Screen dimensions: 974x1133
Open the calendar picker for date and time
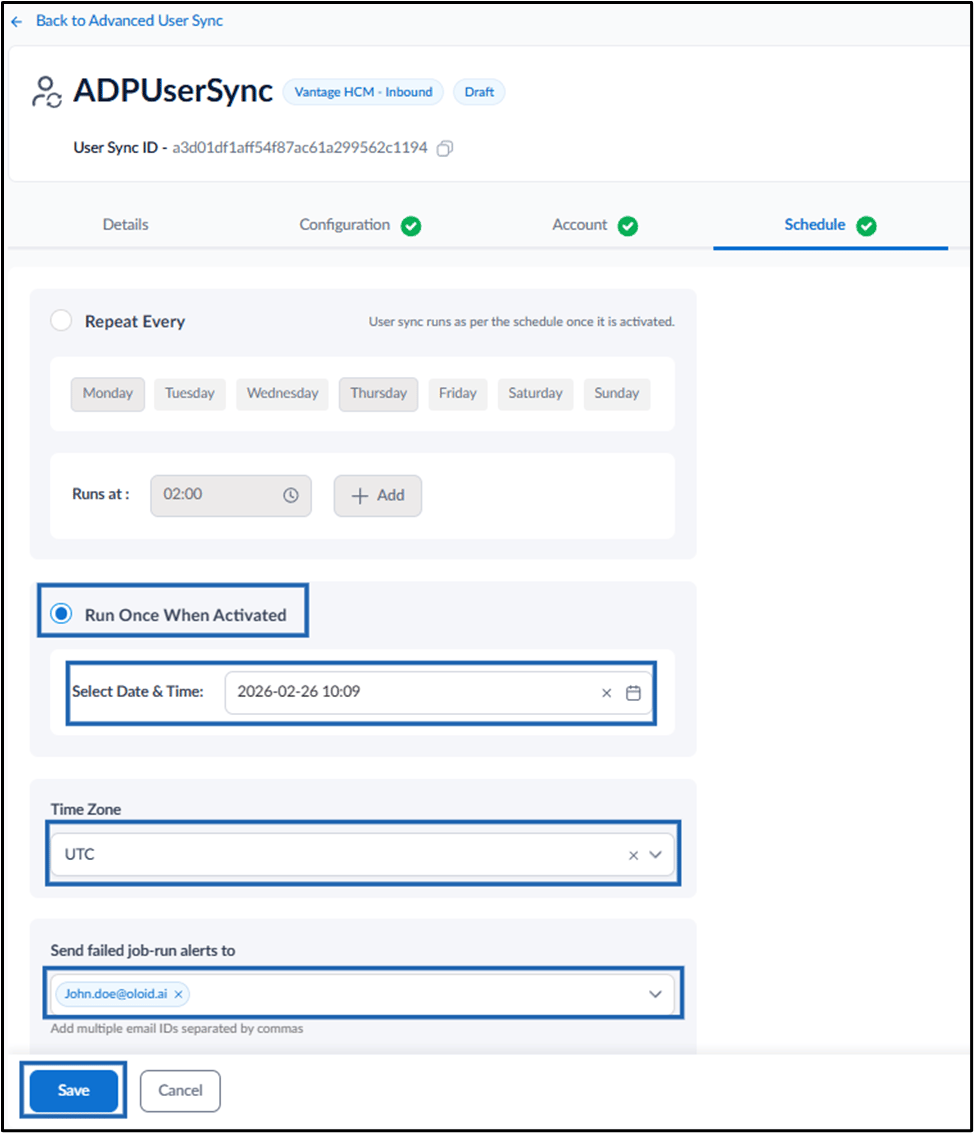(633, 693)
